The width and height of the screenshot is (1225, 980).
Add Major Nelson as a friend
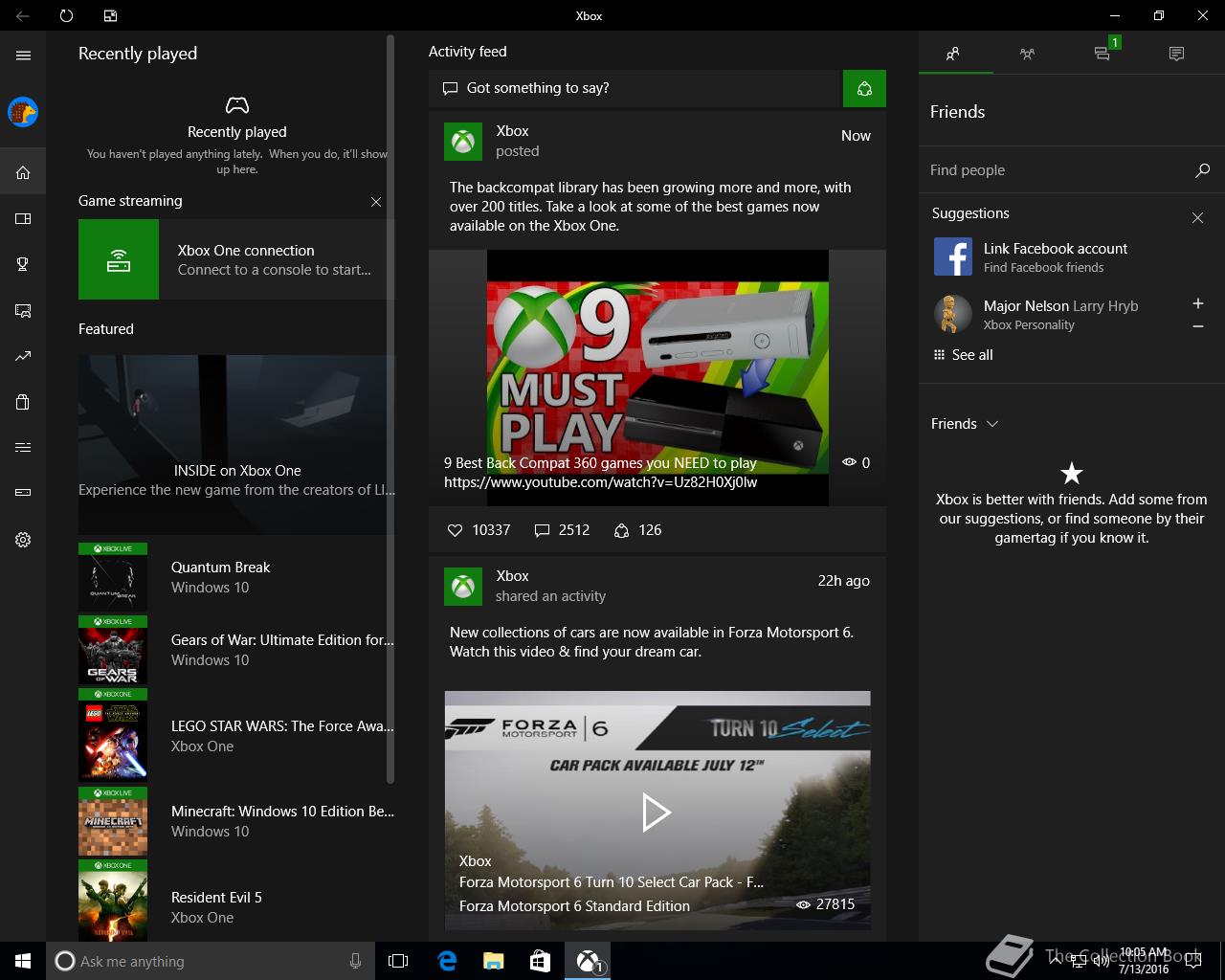click(x=1197, y=303)
